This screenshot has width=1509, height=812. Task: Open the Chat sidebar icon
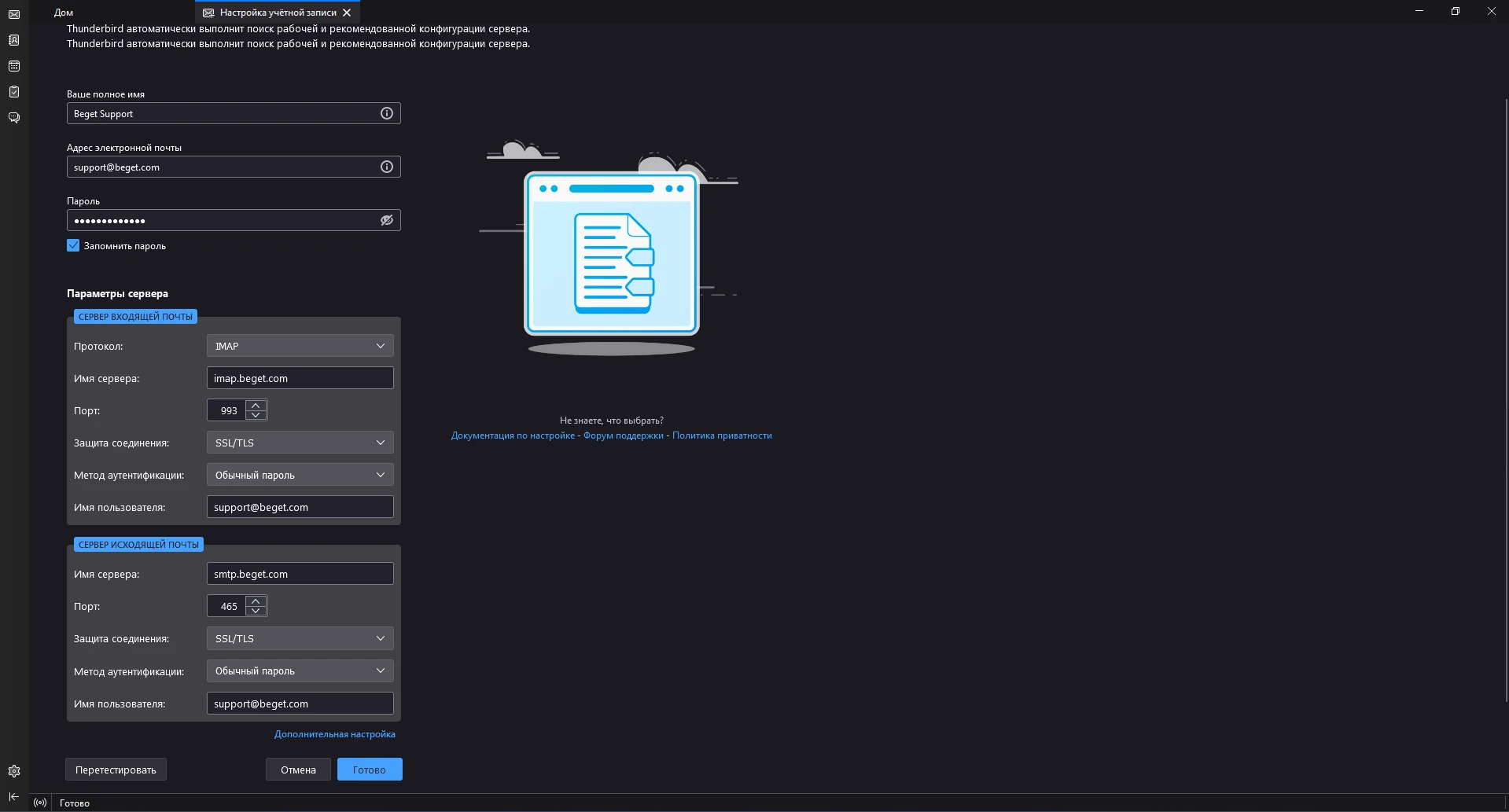pyautogui.click(x=14, y=118)
